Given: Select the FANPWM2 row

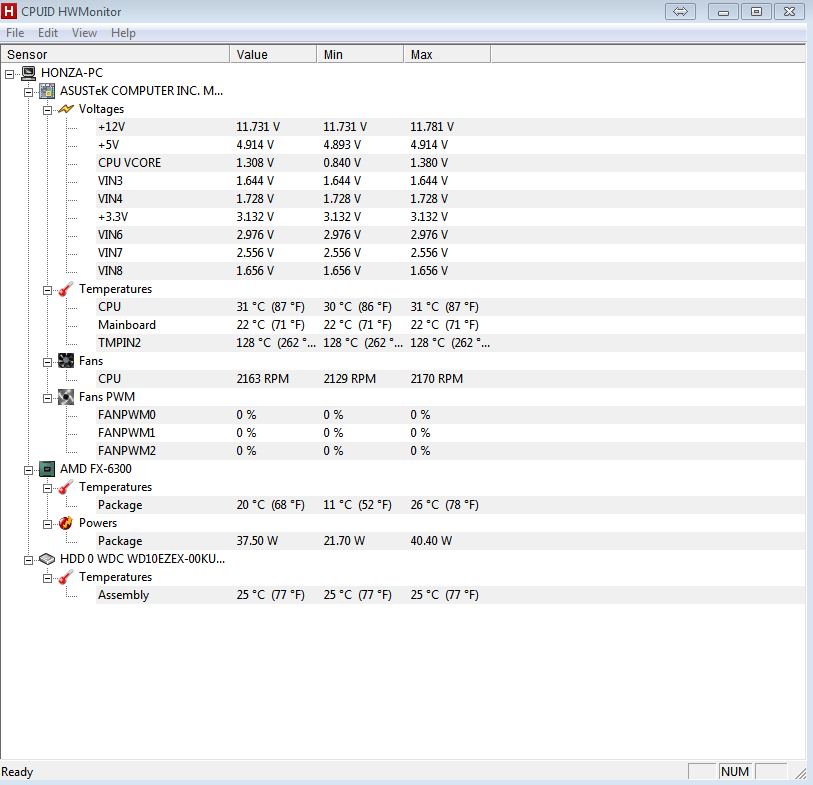Looking at the screenshot, I should point(450,451).
